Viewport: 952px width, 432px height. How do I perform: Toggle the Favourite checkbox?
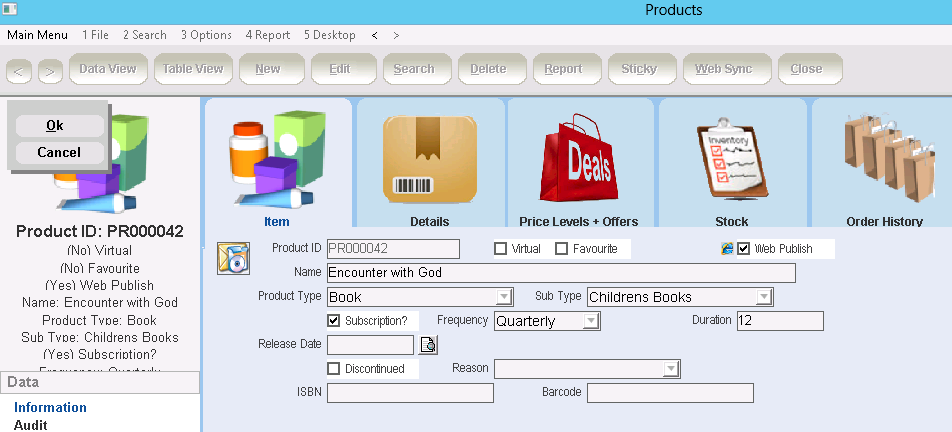(562, 249)
